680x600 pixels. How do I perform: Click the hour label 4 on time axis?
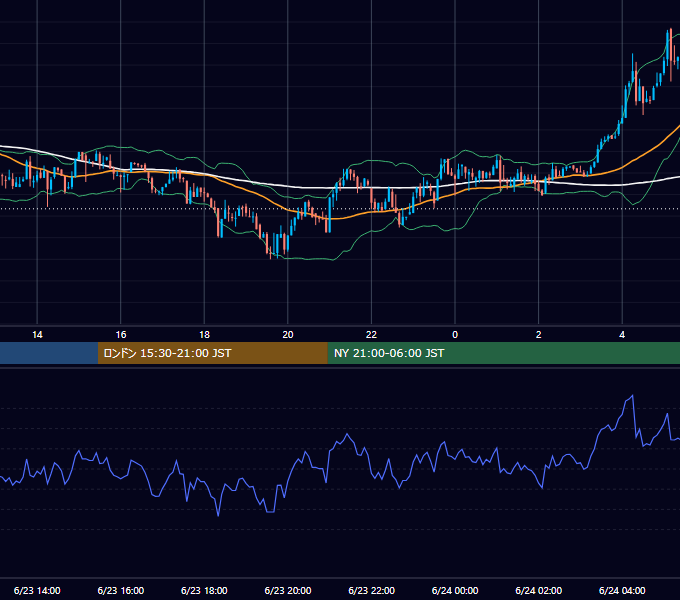(x=622, y=335)
